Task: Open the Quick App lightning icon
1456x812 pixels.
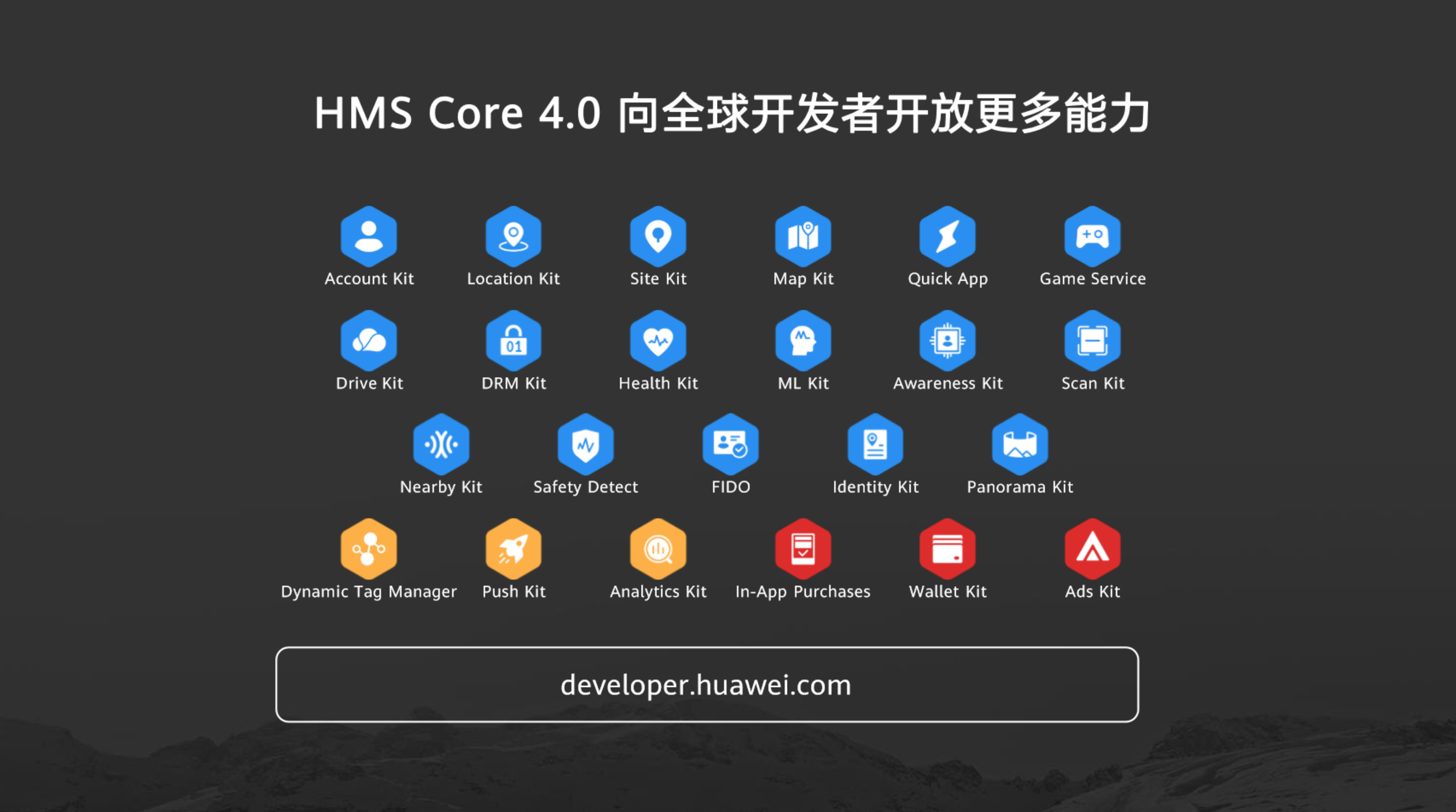Action: point(947,236)
